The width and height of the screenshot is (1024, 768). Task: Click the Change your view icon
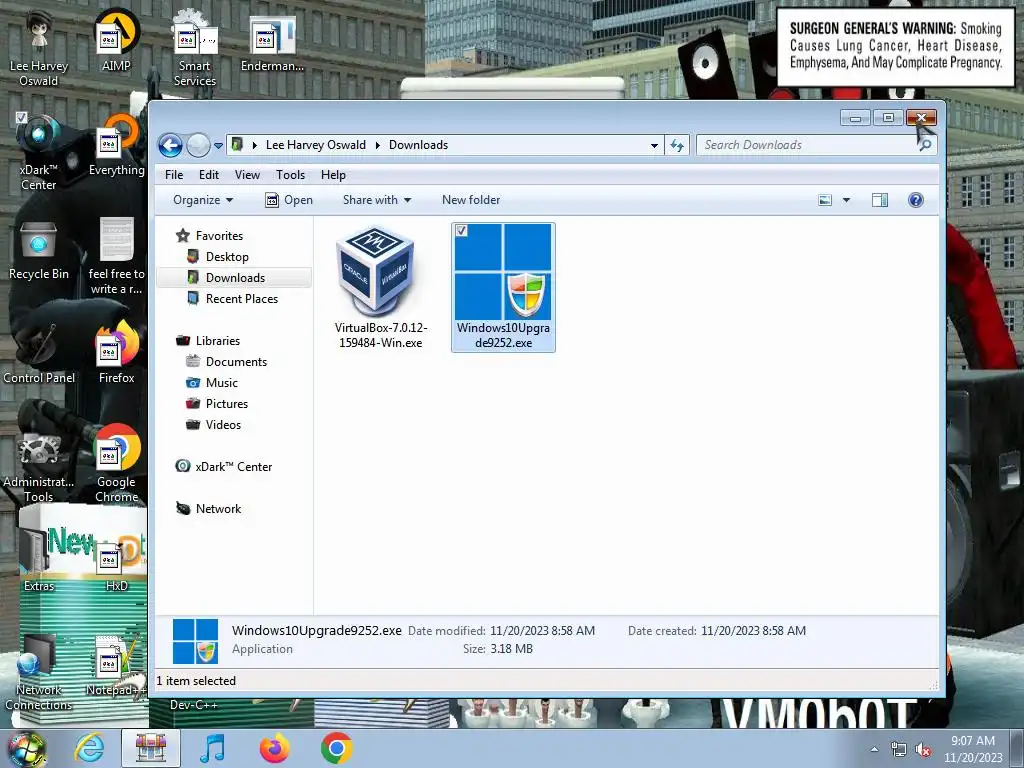pyautogui.click(x=825, y=200)
